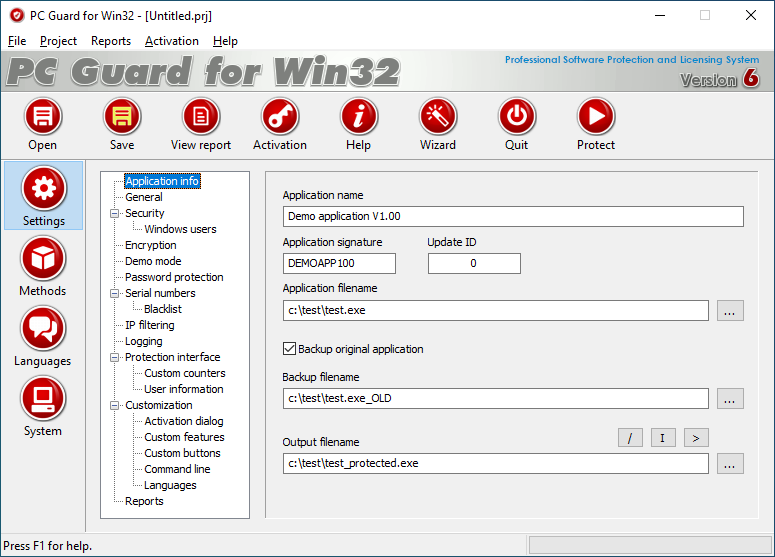Select Demo mode tree item
This screenshot has width=775, height=557.
[153, 261]
